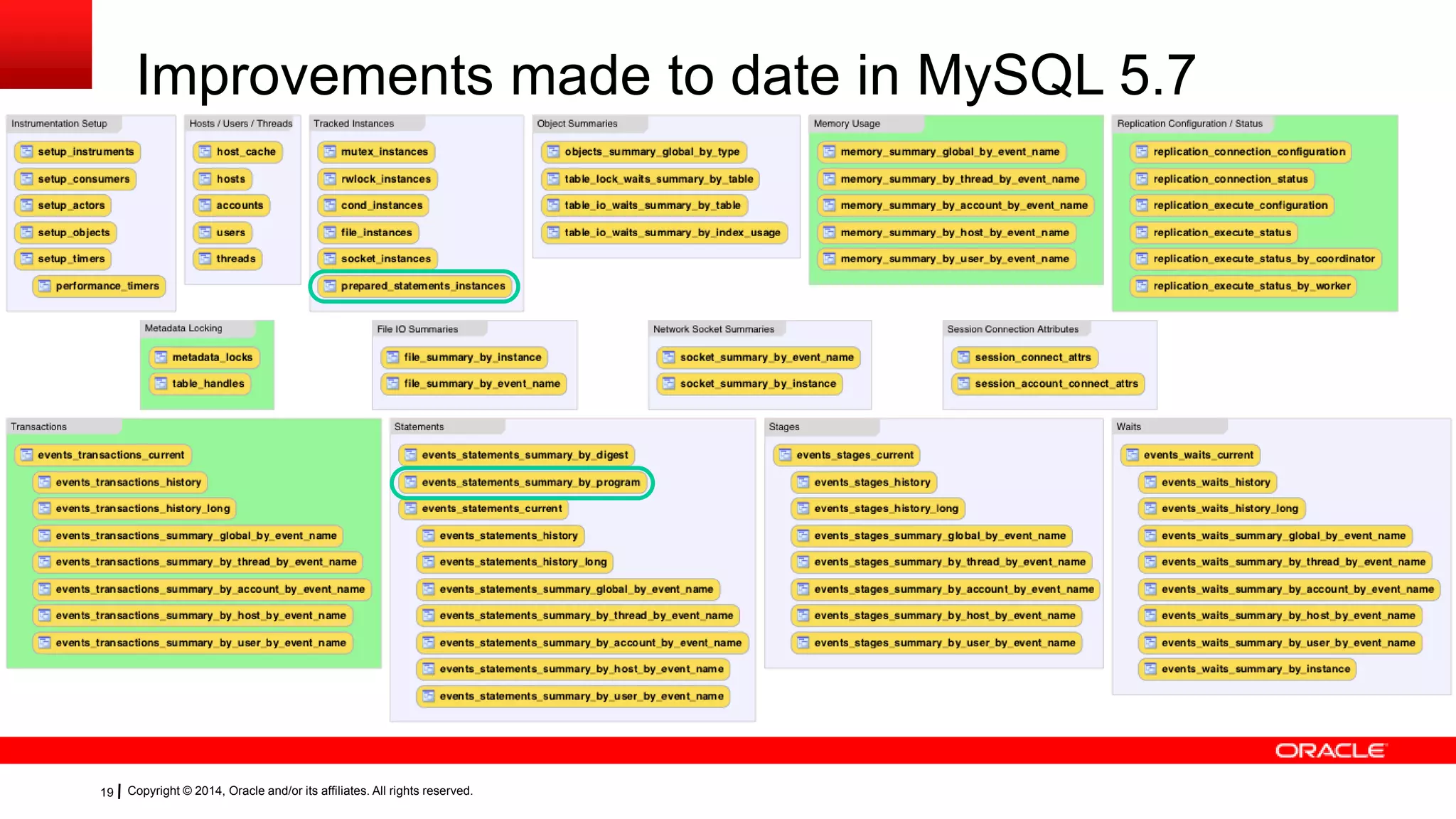Click the icon next to events_stages_current
This screenshot has height=819, width=1456.
[786, 455]
